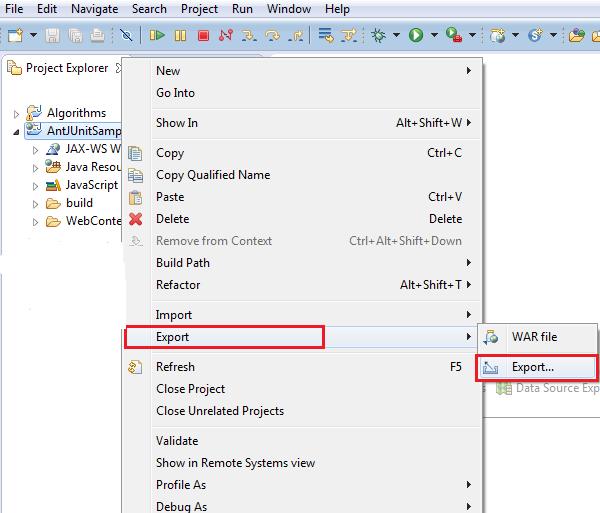Viewport: 600px width, 513px height.
Task: Click the Print toolbar icon
Action: (x=97, y=36)
